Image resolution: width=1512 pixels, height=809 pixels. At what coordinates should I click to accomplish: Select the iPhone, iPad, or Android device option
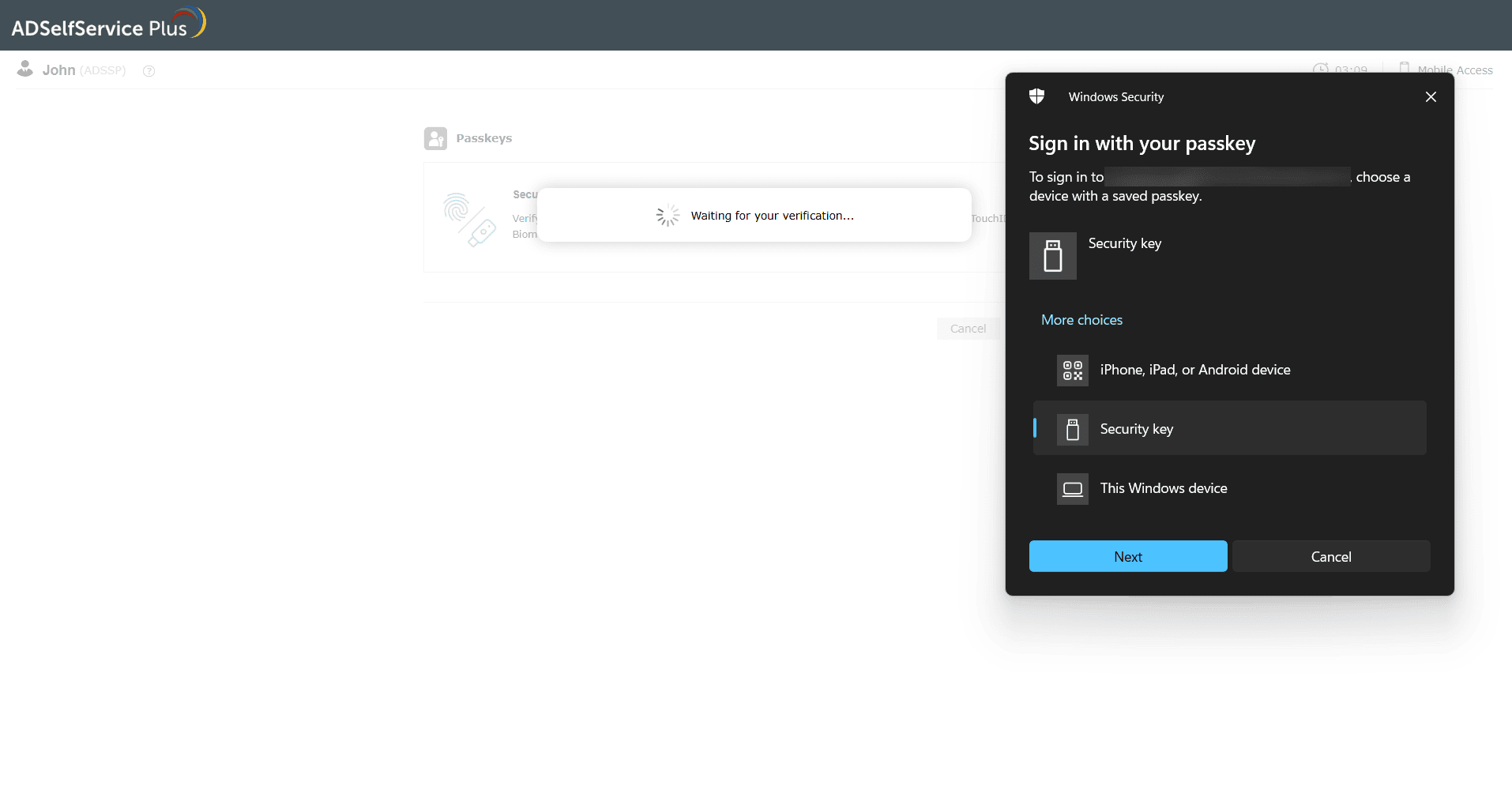[1194, 370]
